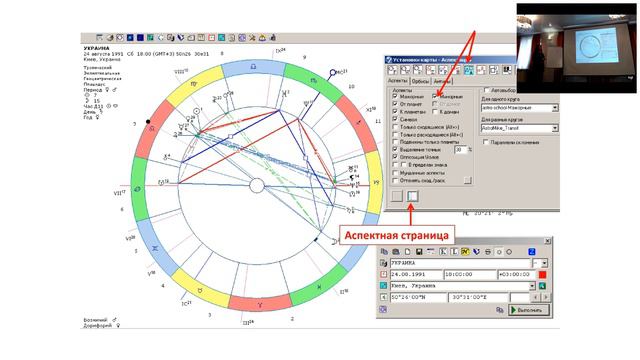This screenshot has height=360, width=640.
Task: Click the black-and-white icon ending the settings dialog toolbar
Action: 507,70
